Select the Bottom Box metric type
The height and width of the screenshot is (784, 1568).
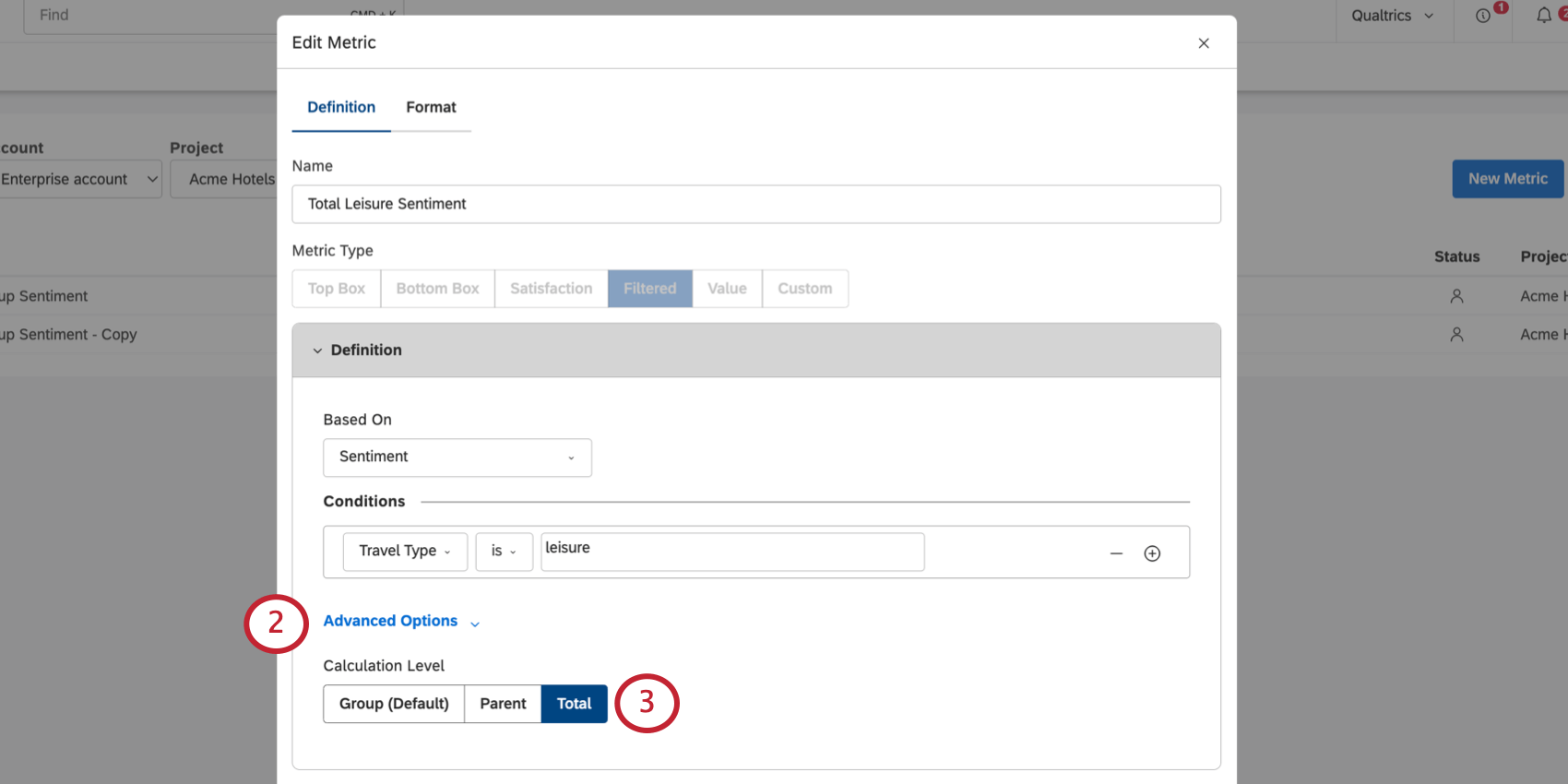click(438, 289)
